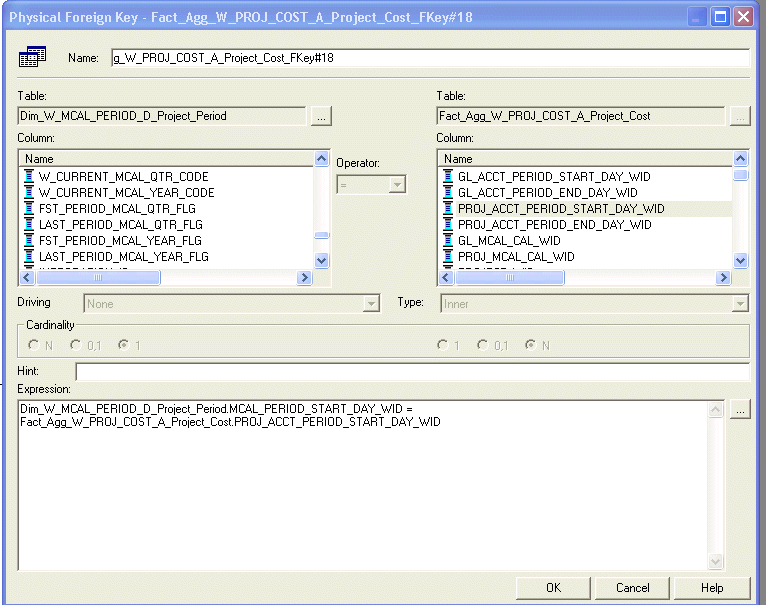766x605 pixels.
Task: Select GL_ACCT_PERIOD_START_DAY_WID column row
Action: 586,176
